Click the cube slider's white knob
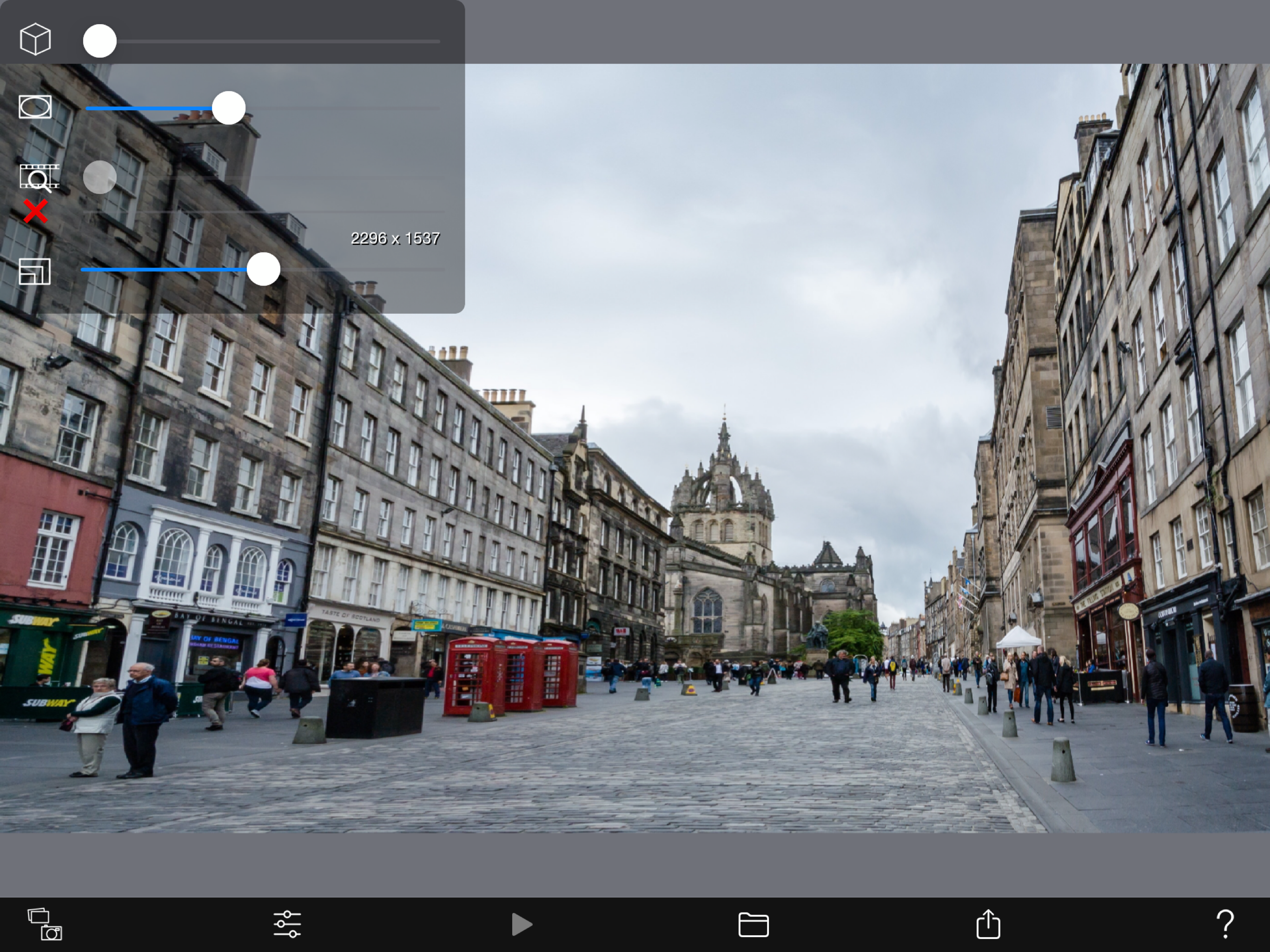Image resolution: width=1270 pixels, height=952 pixels. click(100, 41)
